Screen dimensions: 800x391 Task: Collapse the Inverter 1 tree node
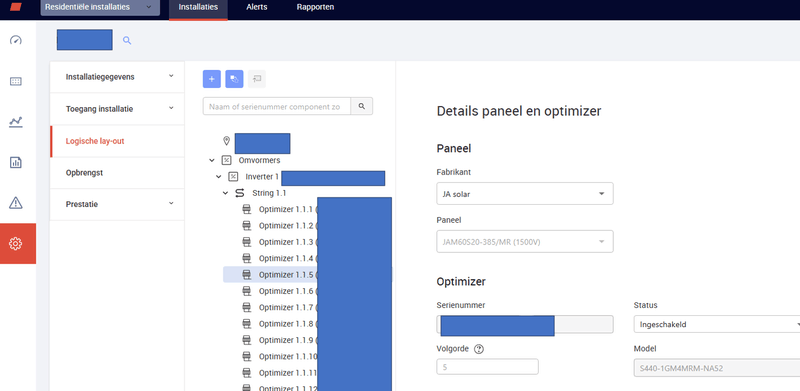219,177
